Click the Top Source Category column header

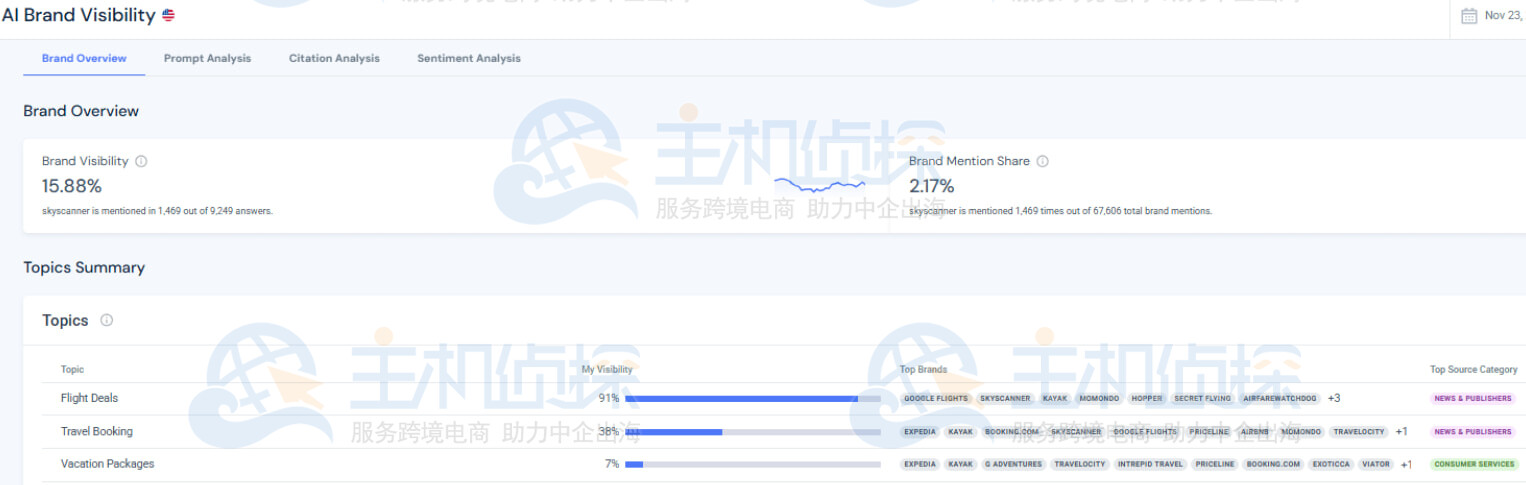tap(1473, 369)
